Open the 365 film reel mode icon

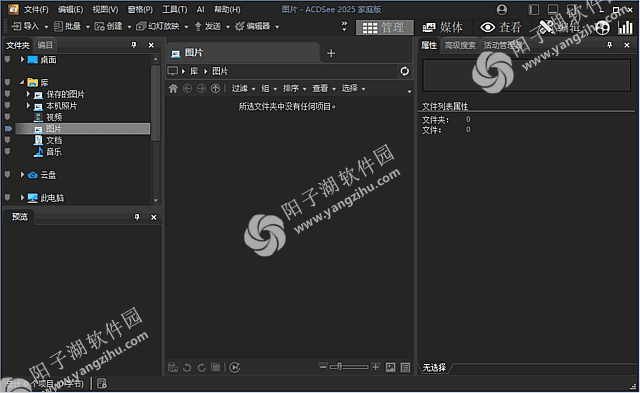(x=603, y=28)
